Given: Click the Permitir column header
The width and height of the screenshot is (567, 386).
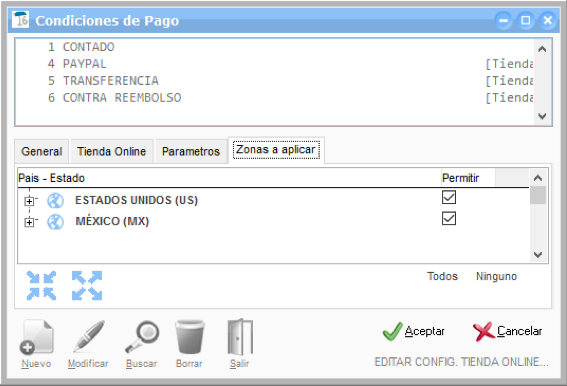Looking at the screenshot, I should [468, 178].
